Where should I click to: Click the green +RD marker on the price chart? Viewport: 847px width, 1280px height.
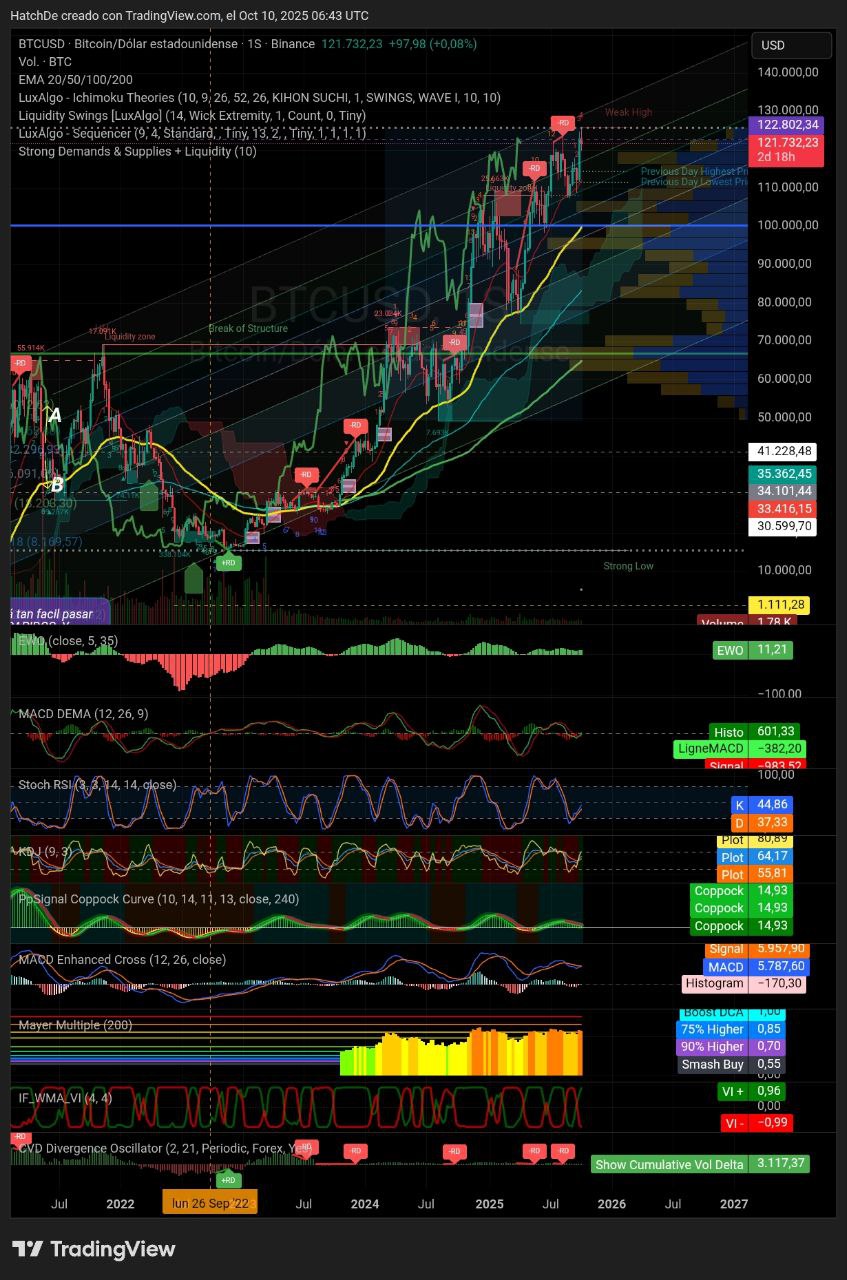pos(228,563)
